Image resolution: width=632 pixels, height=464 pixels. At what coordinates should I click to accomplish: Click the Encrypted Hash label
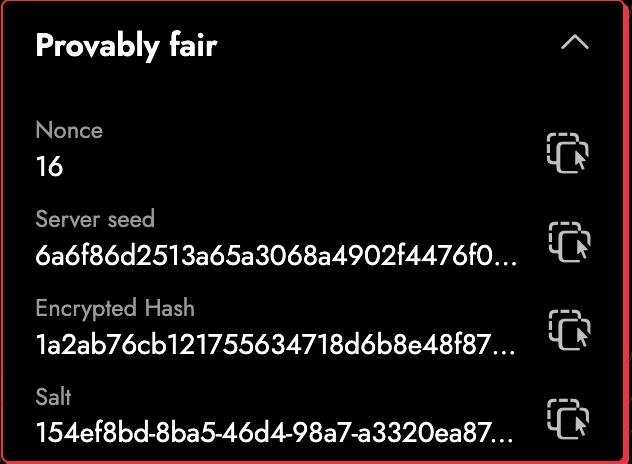point(115,309)
